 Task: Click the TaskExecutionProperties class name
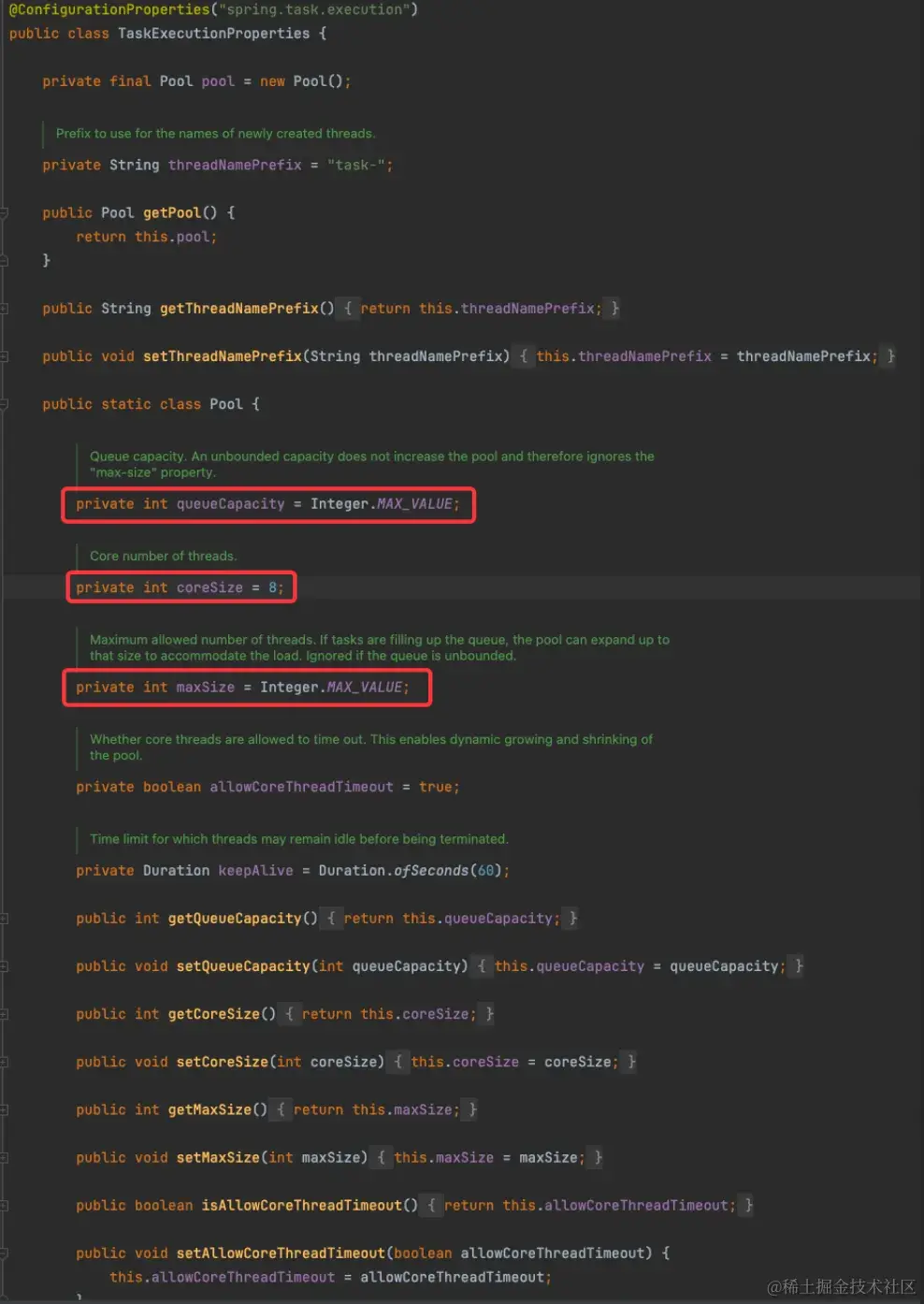(214, 34)
